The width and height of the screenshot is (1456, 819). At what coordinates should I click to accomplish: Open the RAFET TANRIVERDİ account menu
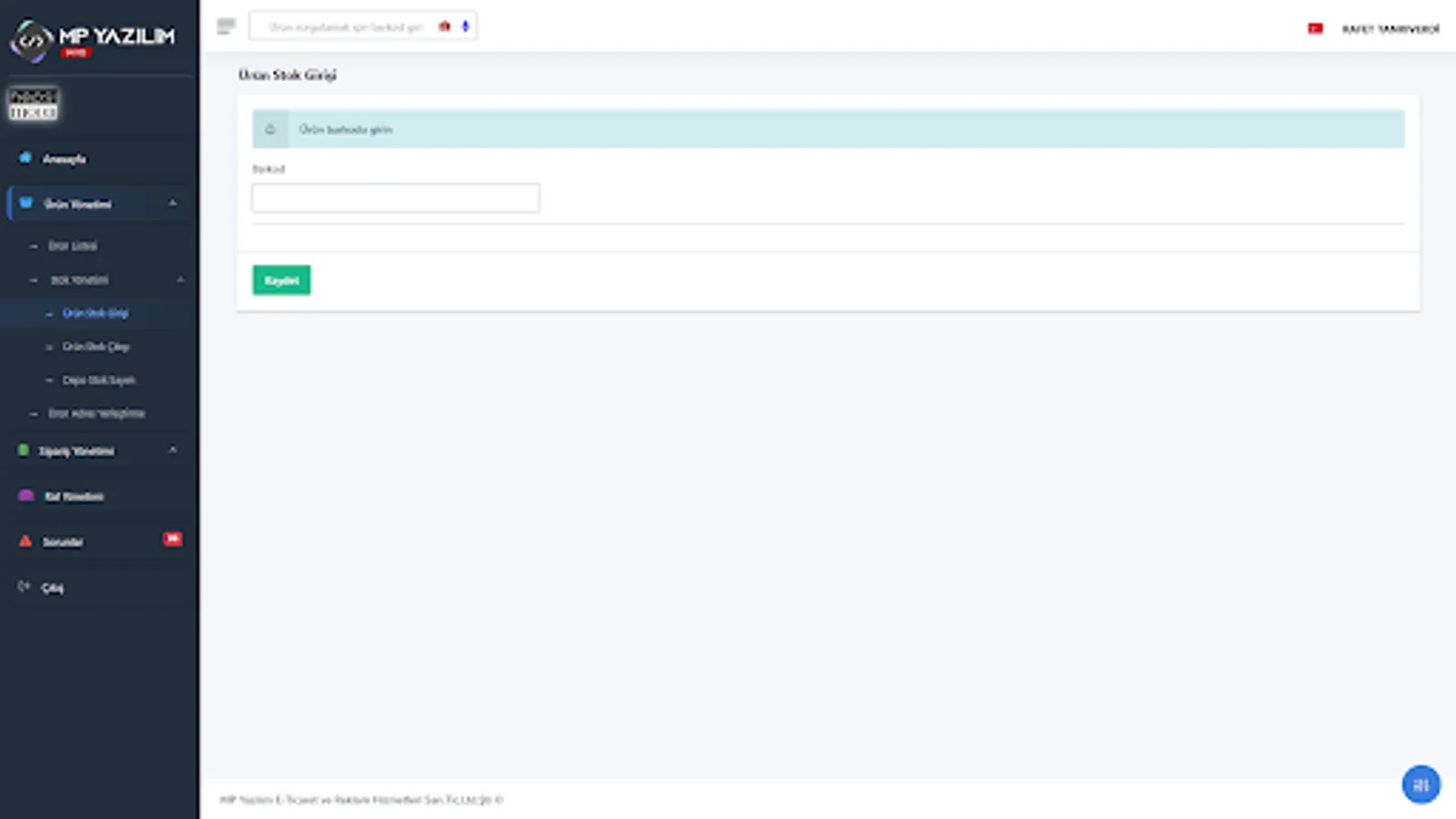(1390, 28)
